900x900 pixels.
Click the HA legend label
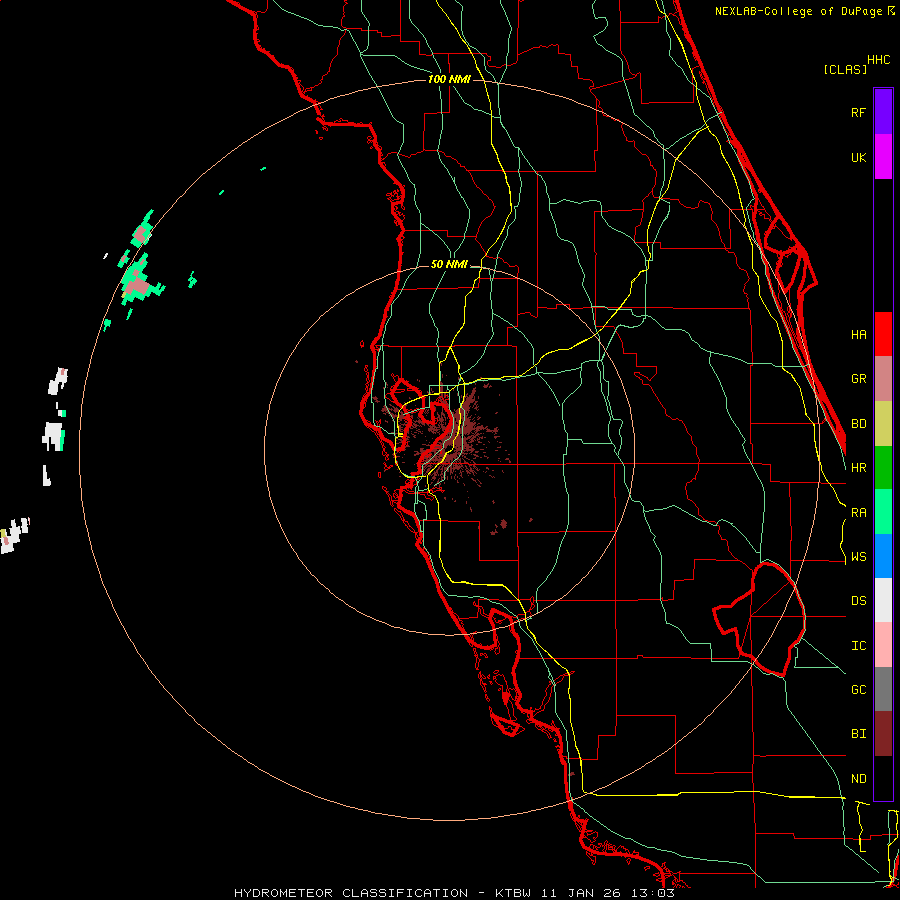(x=858, y=335)
